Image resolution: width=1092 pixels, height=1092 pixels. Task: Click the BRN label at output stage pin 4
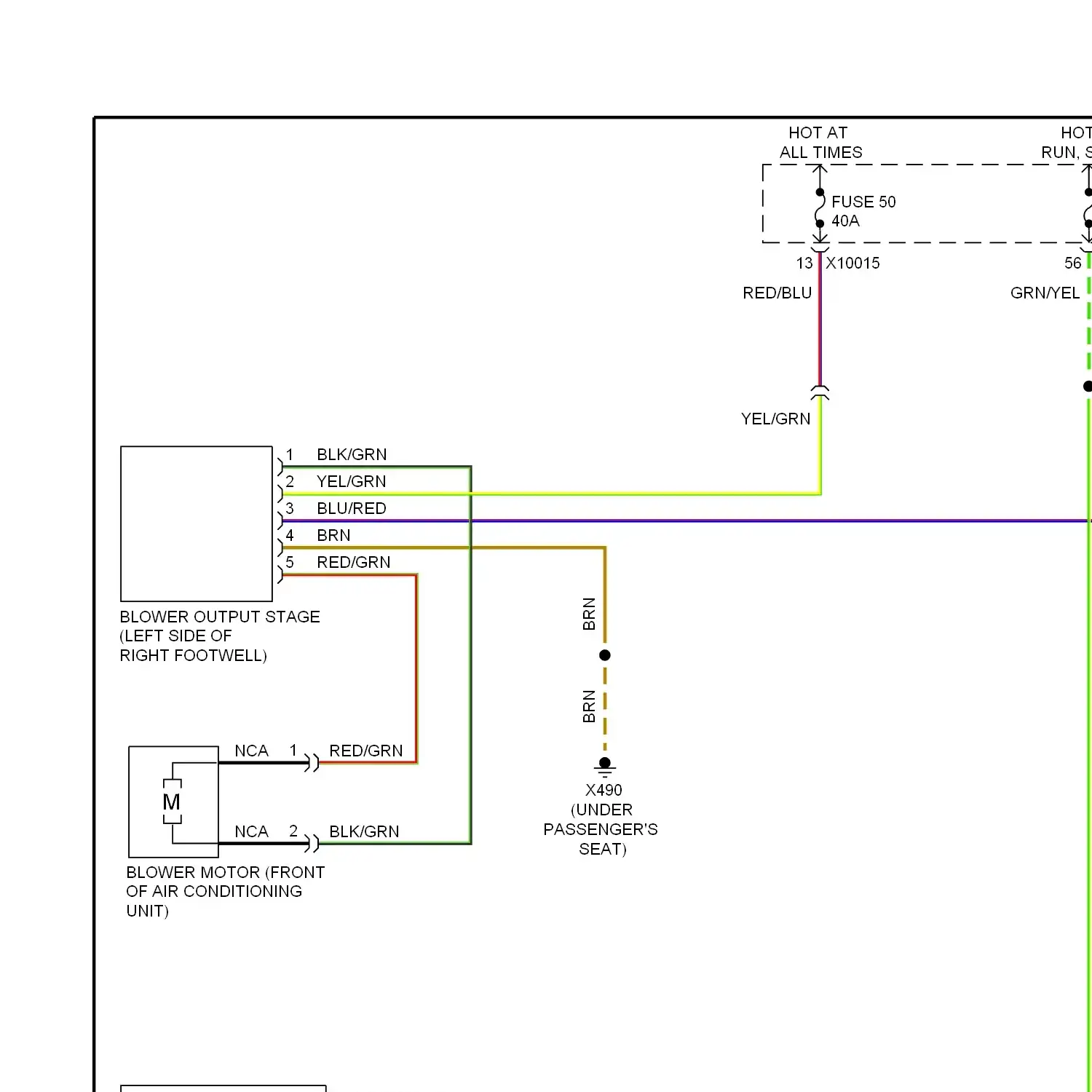[333, 535]
